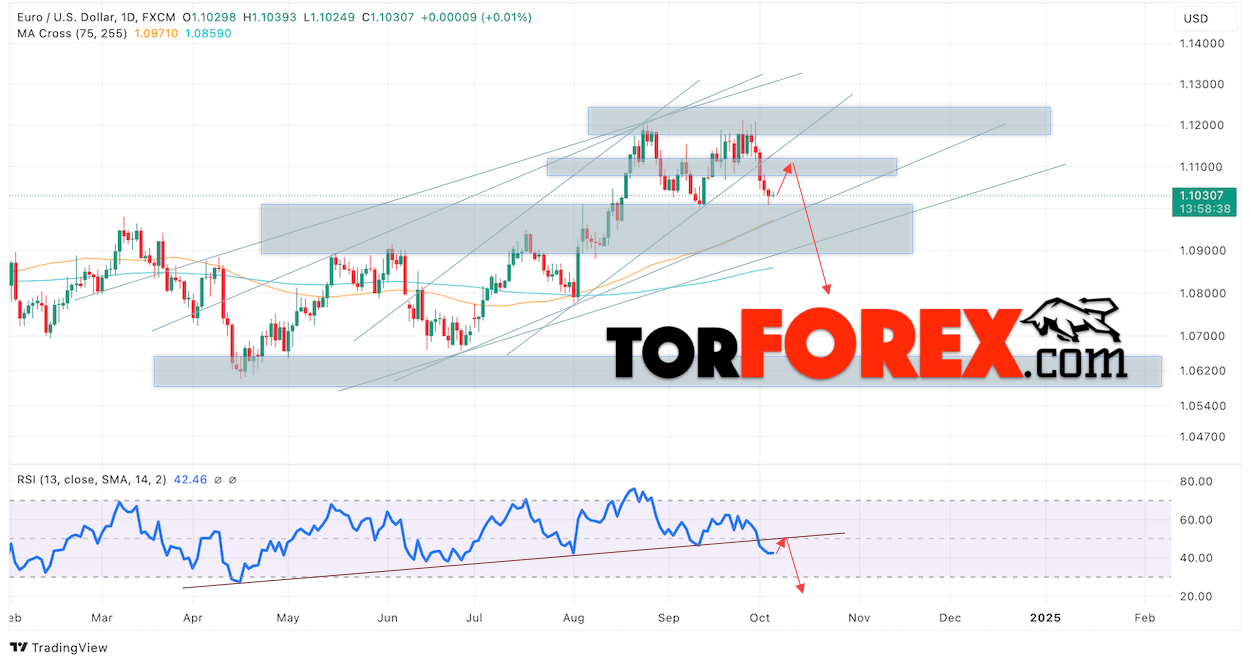Click the RSI value 42.46
The height and width of the screenshot is (664, 1251).
[x=190, y=480]
